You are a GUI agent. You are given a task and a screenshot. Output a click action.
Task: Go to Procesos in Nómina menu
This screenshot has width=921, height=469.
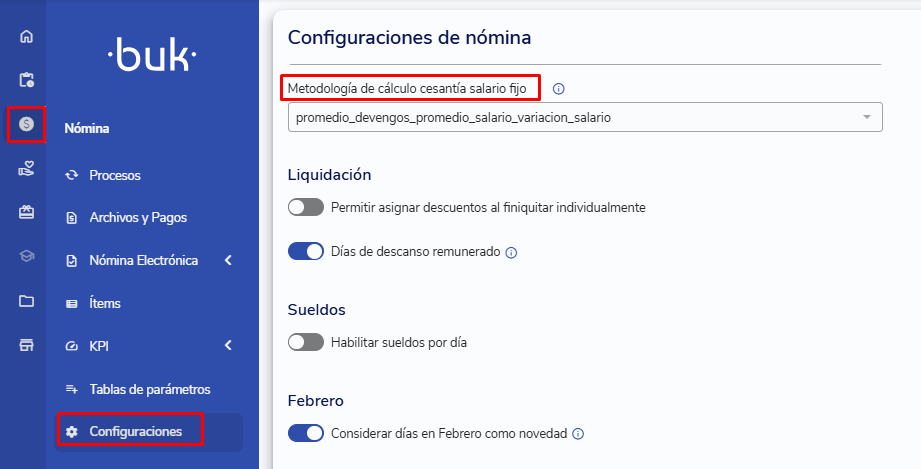click(x=114, y=175)
